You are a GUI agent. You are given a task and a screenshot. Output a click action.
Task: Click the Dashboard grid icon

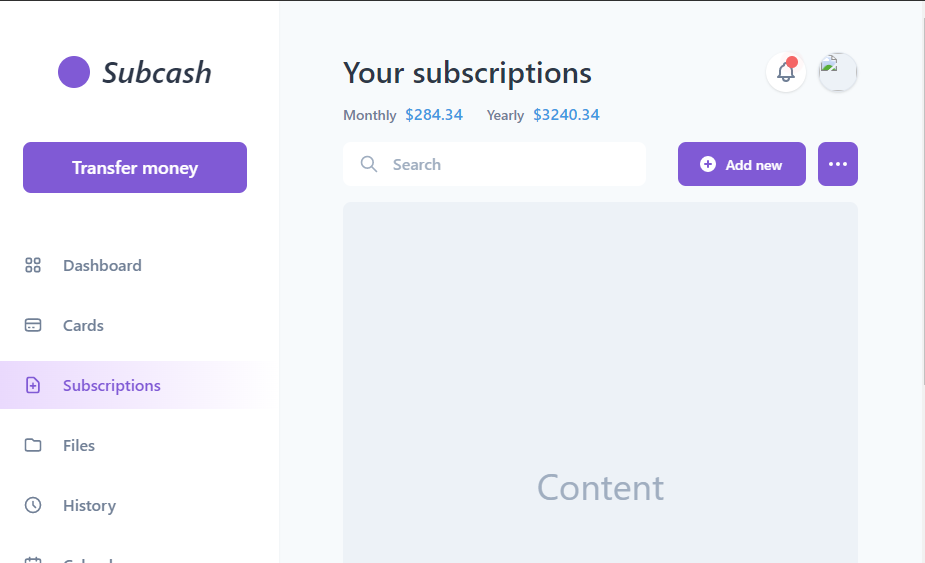pos(33,265)
